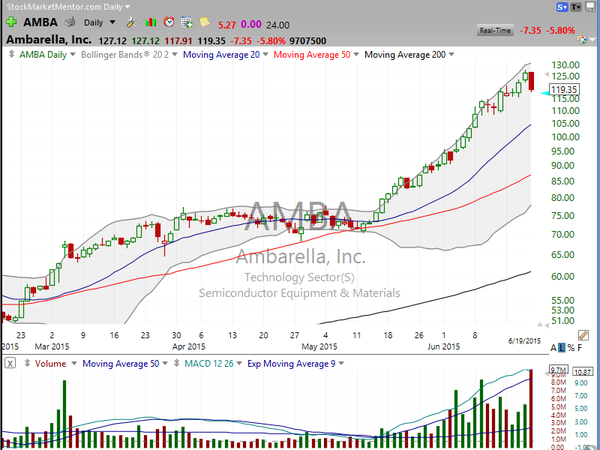Click the Mar 2015 time axis label
This screenshot has width=600, height=450.
click(52, 347)
